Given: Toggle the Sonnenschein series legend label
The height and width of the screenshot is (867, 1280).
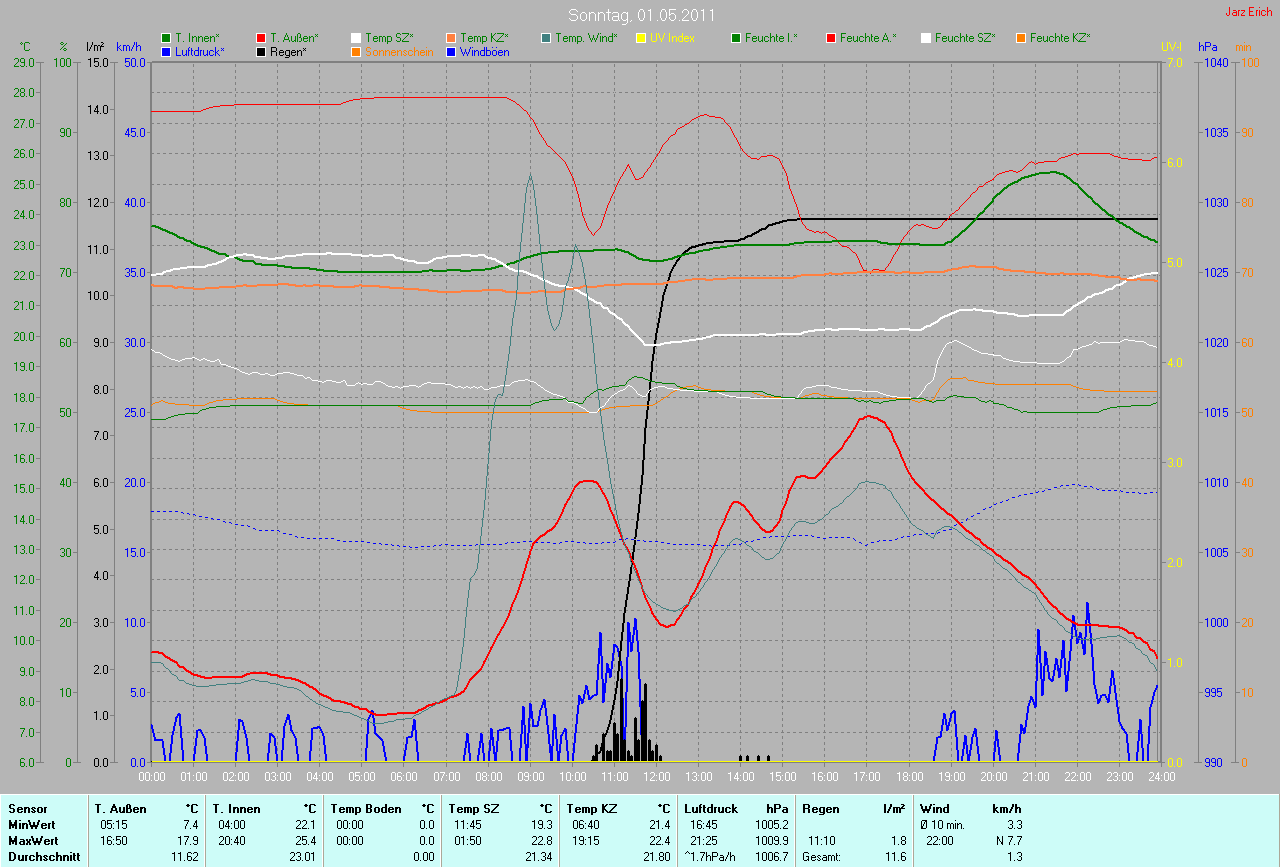Looking at the screenshot, I should [x=399, y=51].
